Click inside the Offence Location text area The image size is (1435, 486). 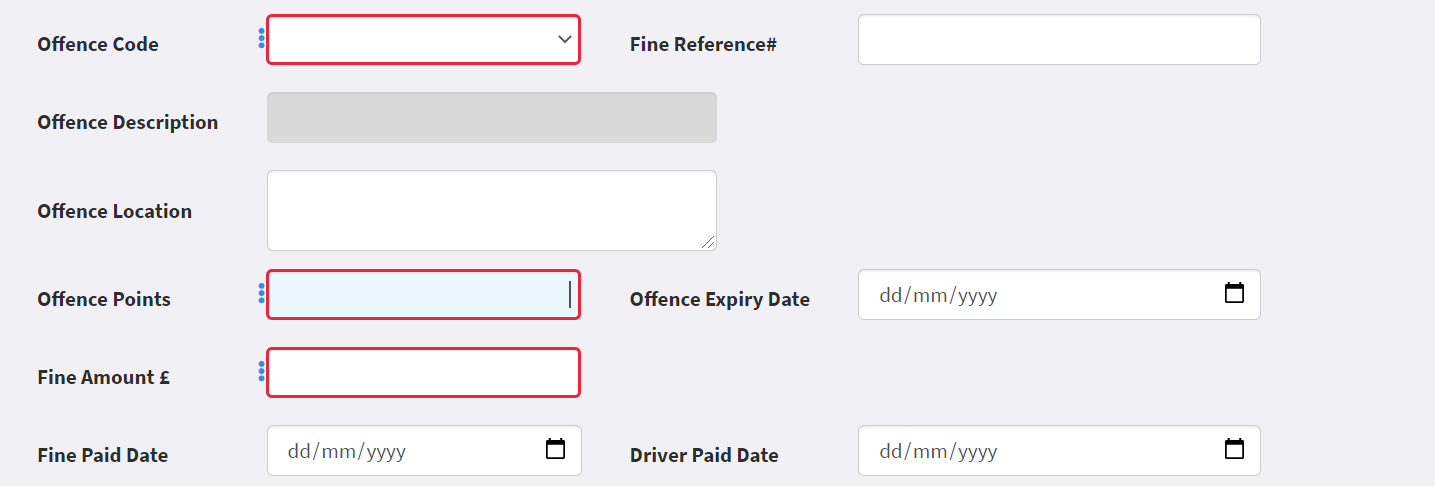(x=492, y=210)
